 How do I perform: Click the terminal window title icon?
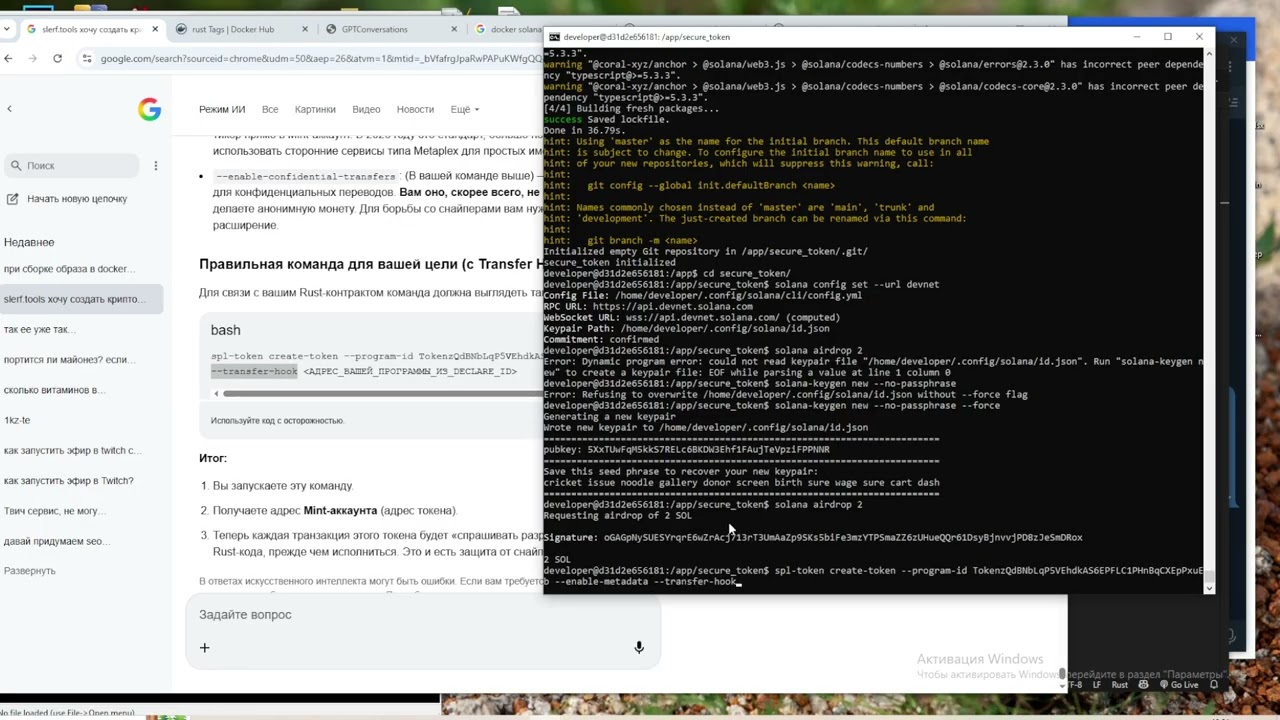click(x=553, y=37)
